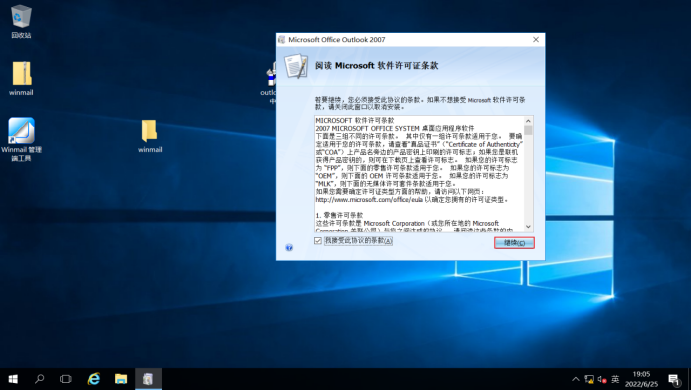691x390 pixels.
Task: Open taskbar search
Action: pyautogui.click(x=40, y=379)
